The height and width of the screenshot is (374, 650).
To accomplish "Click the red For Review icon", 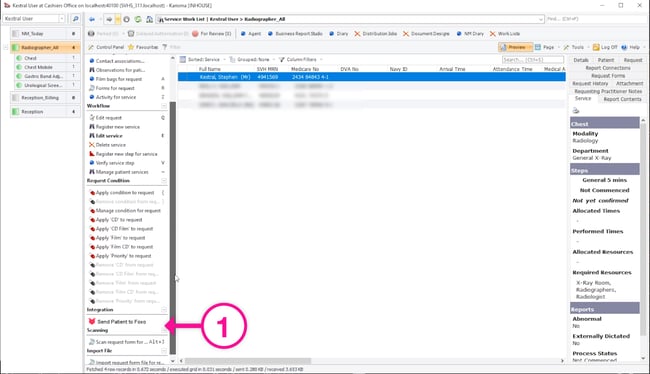I will (x=195, y=34).
